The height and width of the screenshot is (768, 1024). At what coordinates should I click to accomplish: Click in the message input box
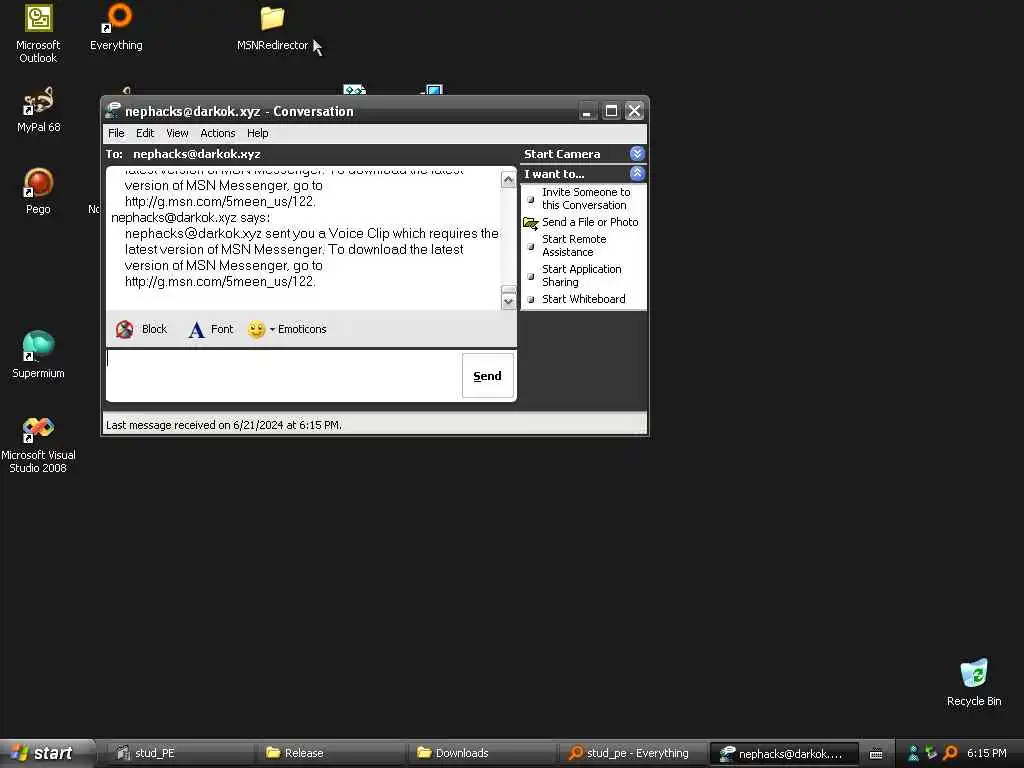(x=284, y=376)
